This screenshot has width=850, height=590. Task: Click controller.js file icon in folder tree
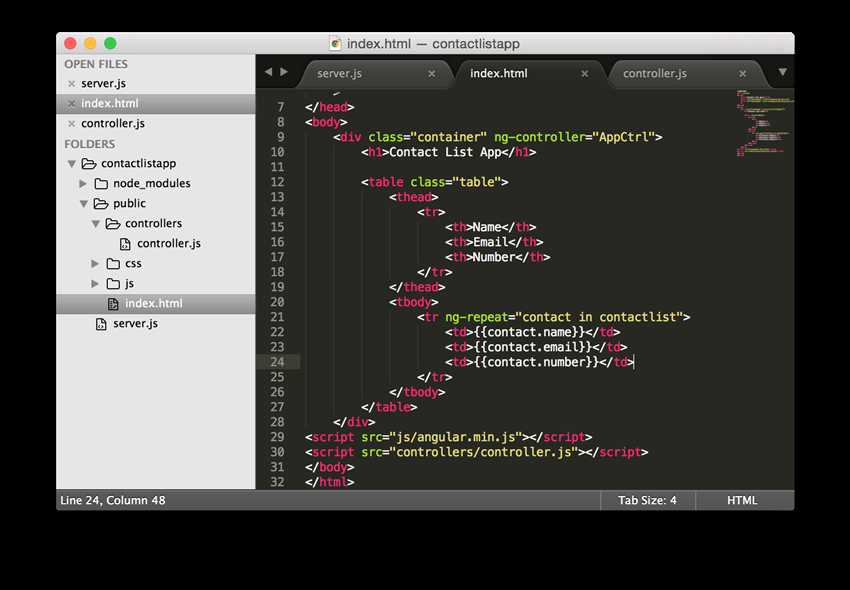coord(125,244)
